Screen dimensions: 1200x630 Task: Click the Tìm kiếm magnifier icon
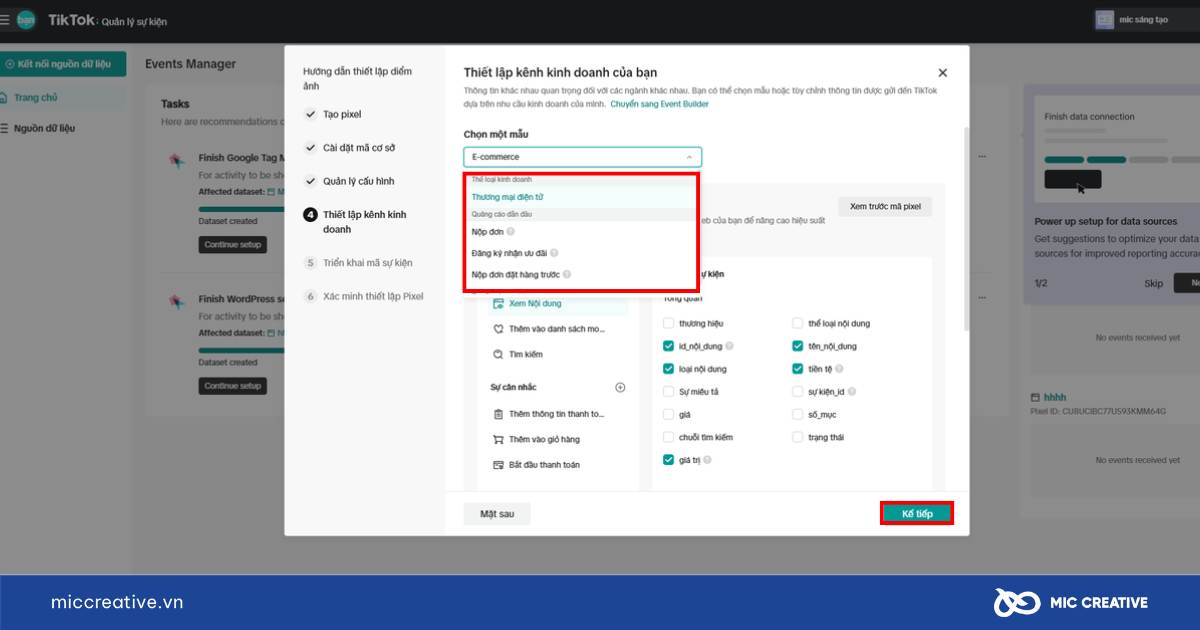498,354
